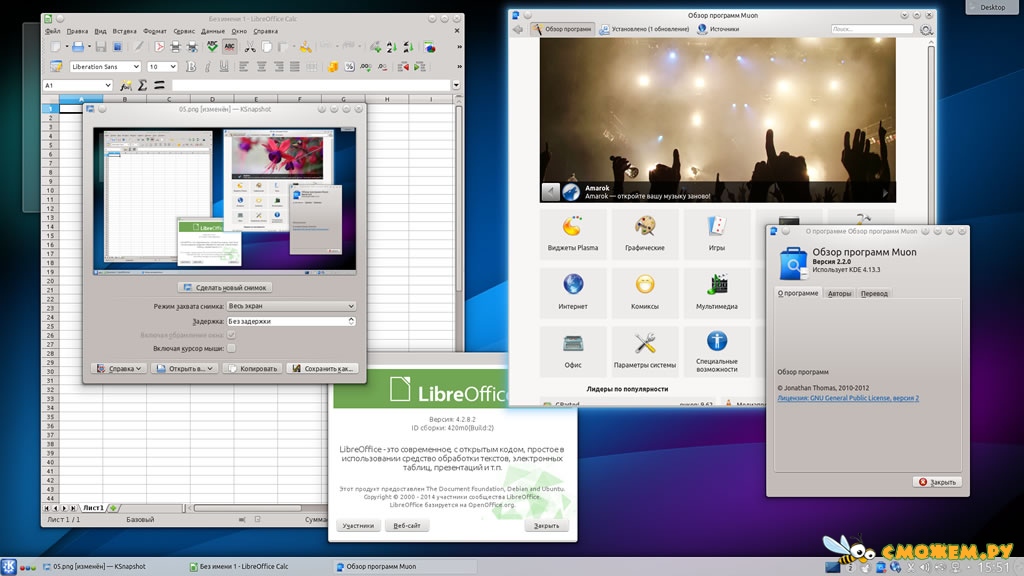Add a decimal place in Calc
The image size is (1024, 576).
click(x=366, y=67)
